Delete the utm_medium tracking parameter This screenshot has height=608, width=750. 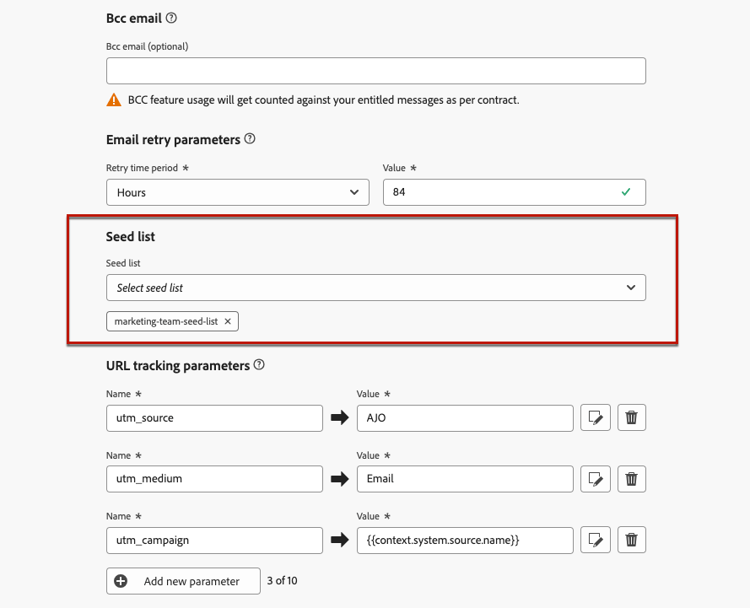click(x=631, y=479)
